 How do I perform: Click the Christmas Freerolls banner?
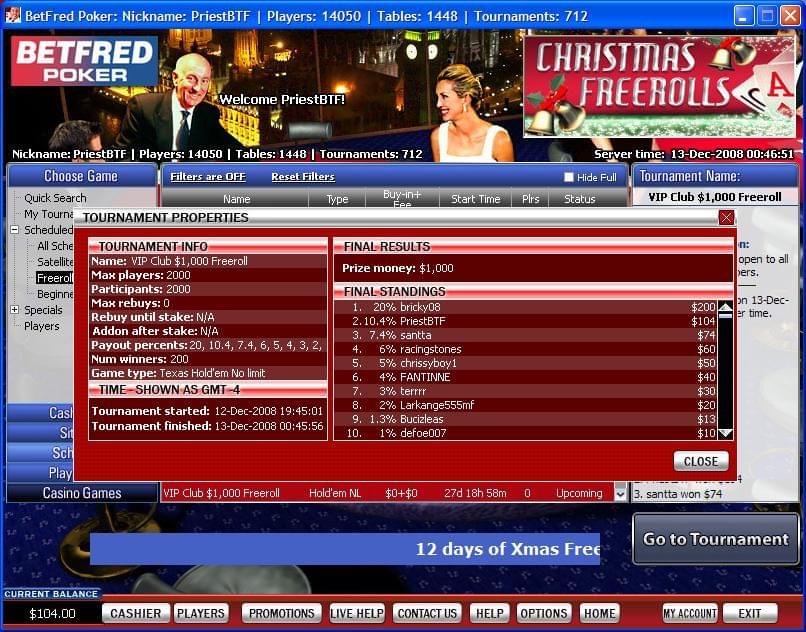pyautogui.click(x=660, y=86)
